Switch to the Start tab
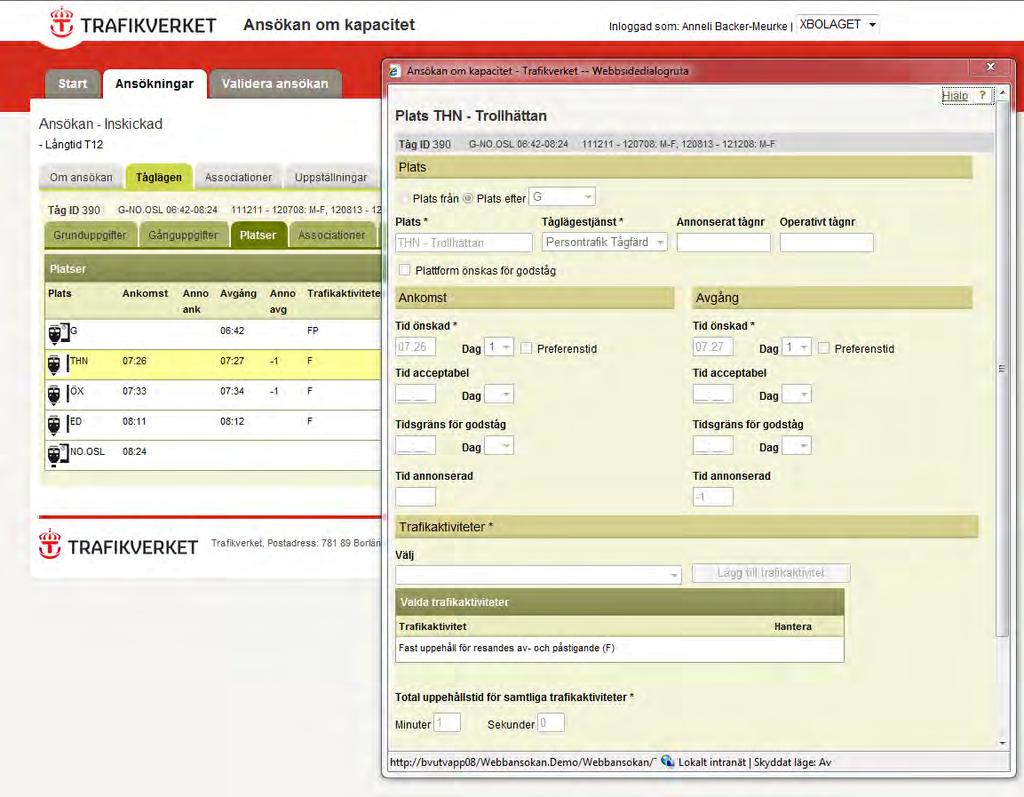 point(72,84)
